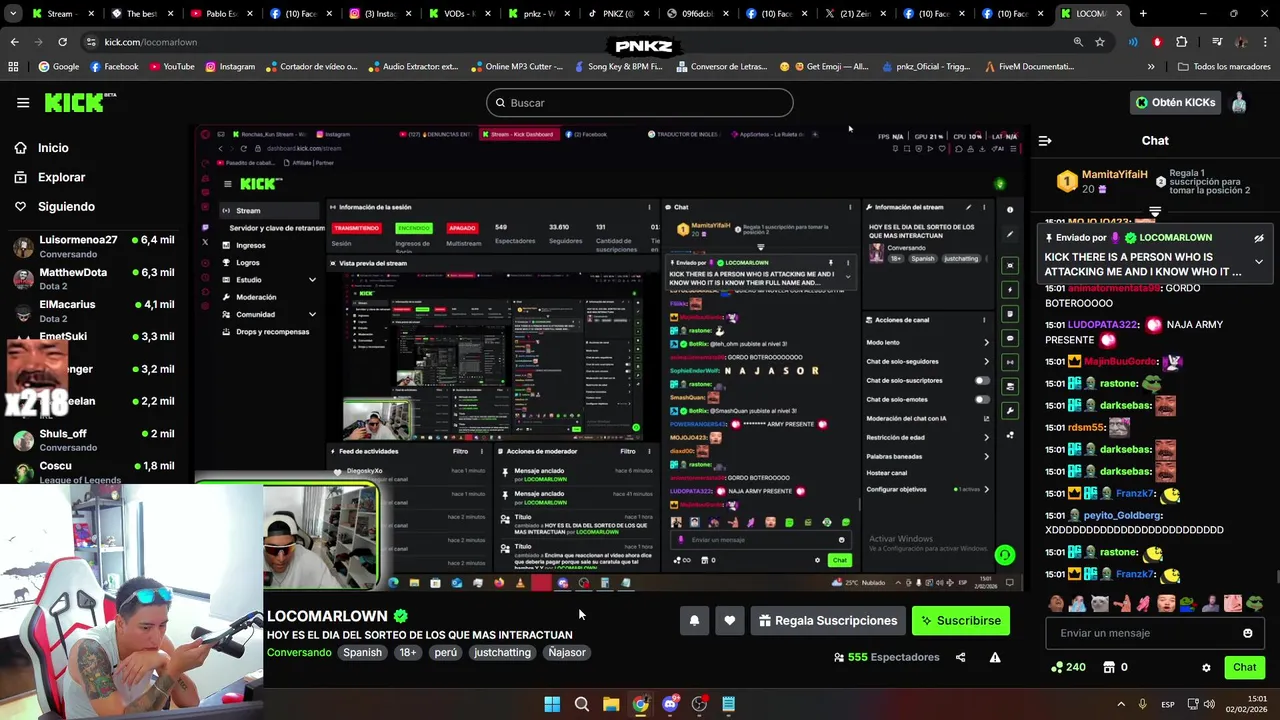The image size is (1280, 720).
Task: Click the KICKs points balance 240
Action: click(x=1068, y=667)
